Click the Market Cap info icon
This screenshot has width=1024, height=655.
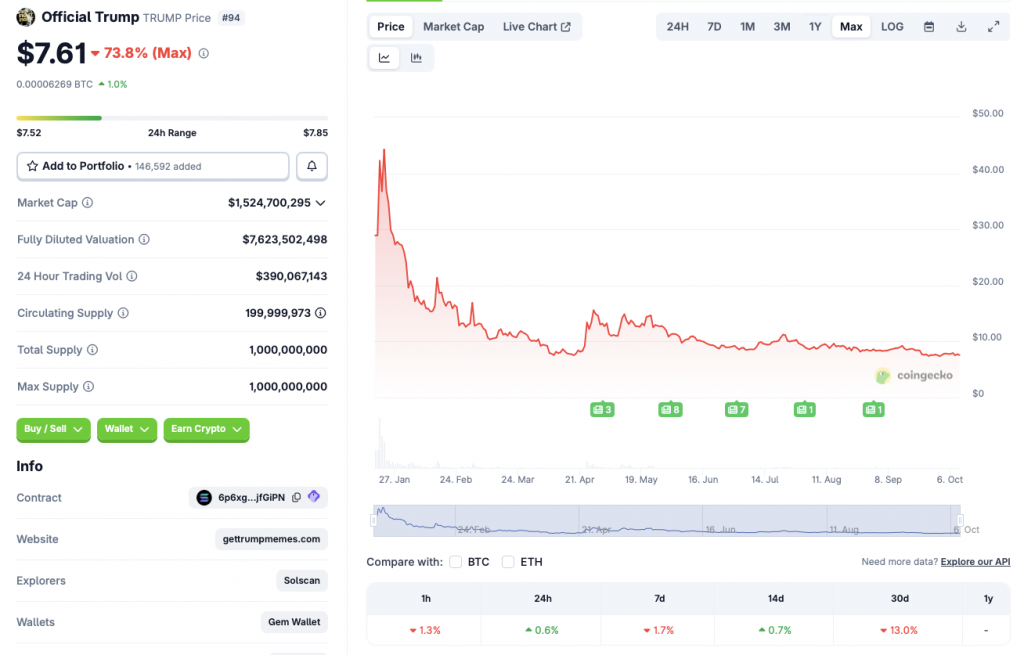click(88, 203)
